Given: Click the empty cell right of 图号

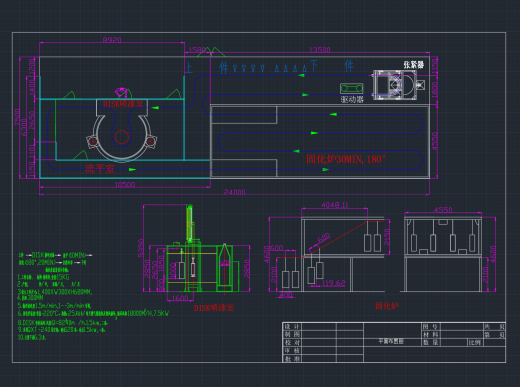Looking at the screenshot, I should click(x=462, y=326).
